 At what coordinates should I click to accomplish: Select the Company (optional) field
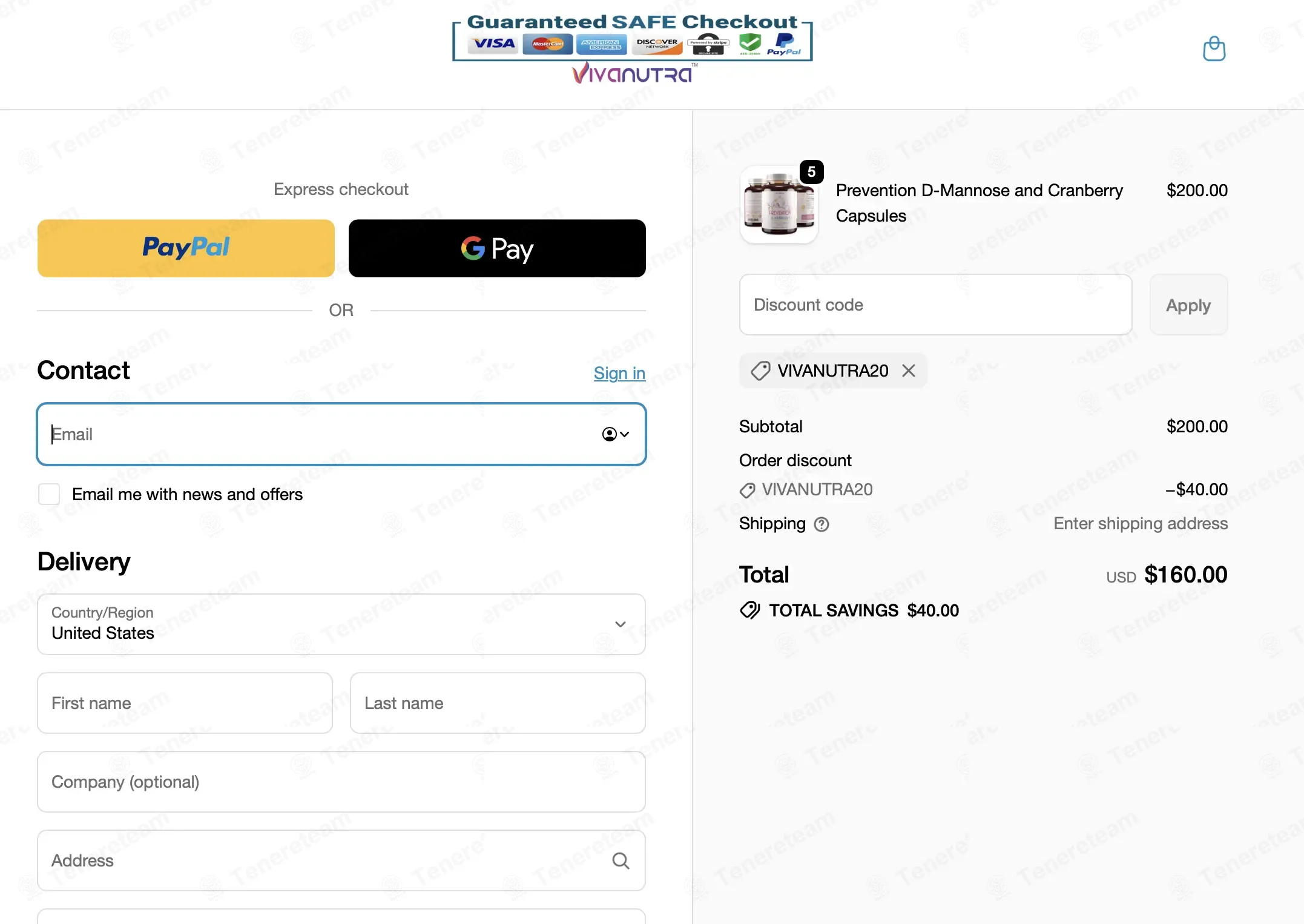[x=341, y=782]
